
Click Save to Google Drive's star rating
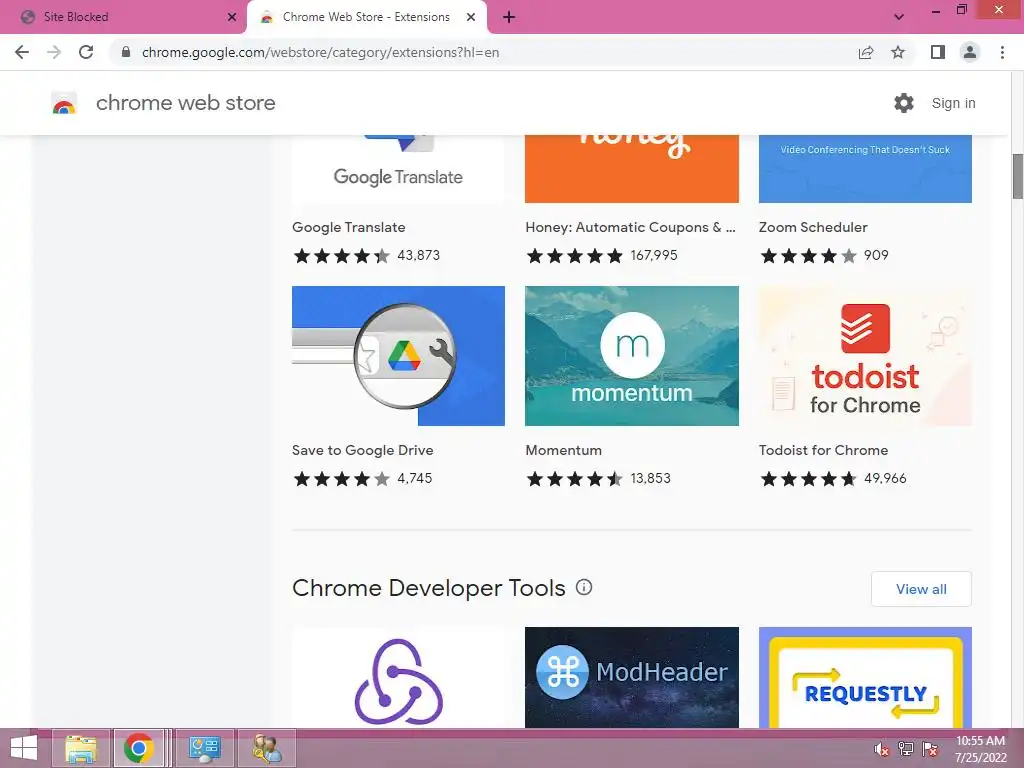342,479
